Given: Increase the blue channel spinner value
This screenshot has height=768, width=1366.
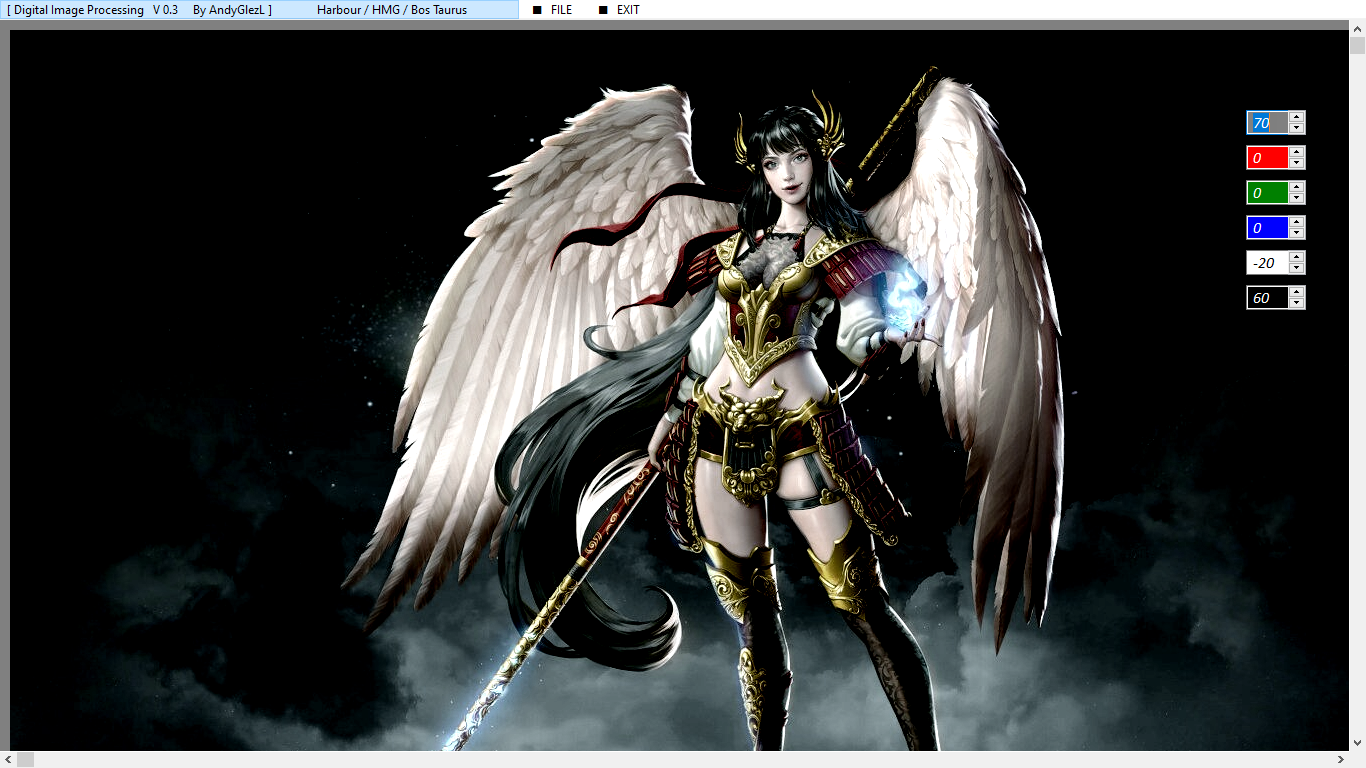Looking at the screenshot, I should (x=1297, y=222).
